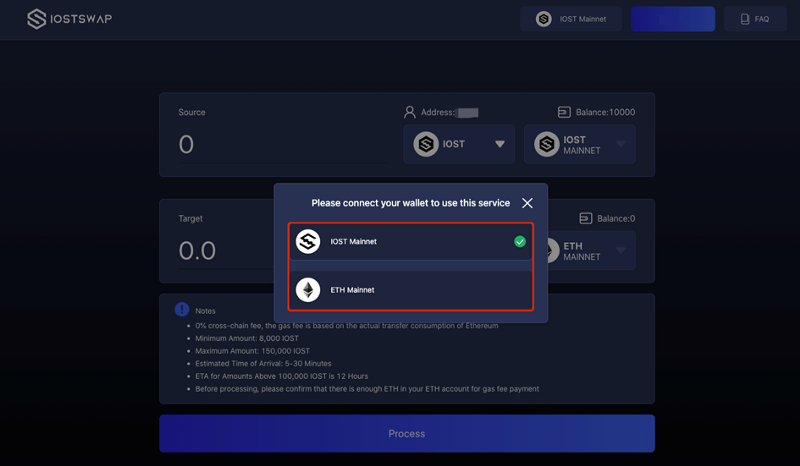
Task: Open the IOST token dropdown in Source
Action: (459, 144)
